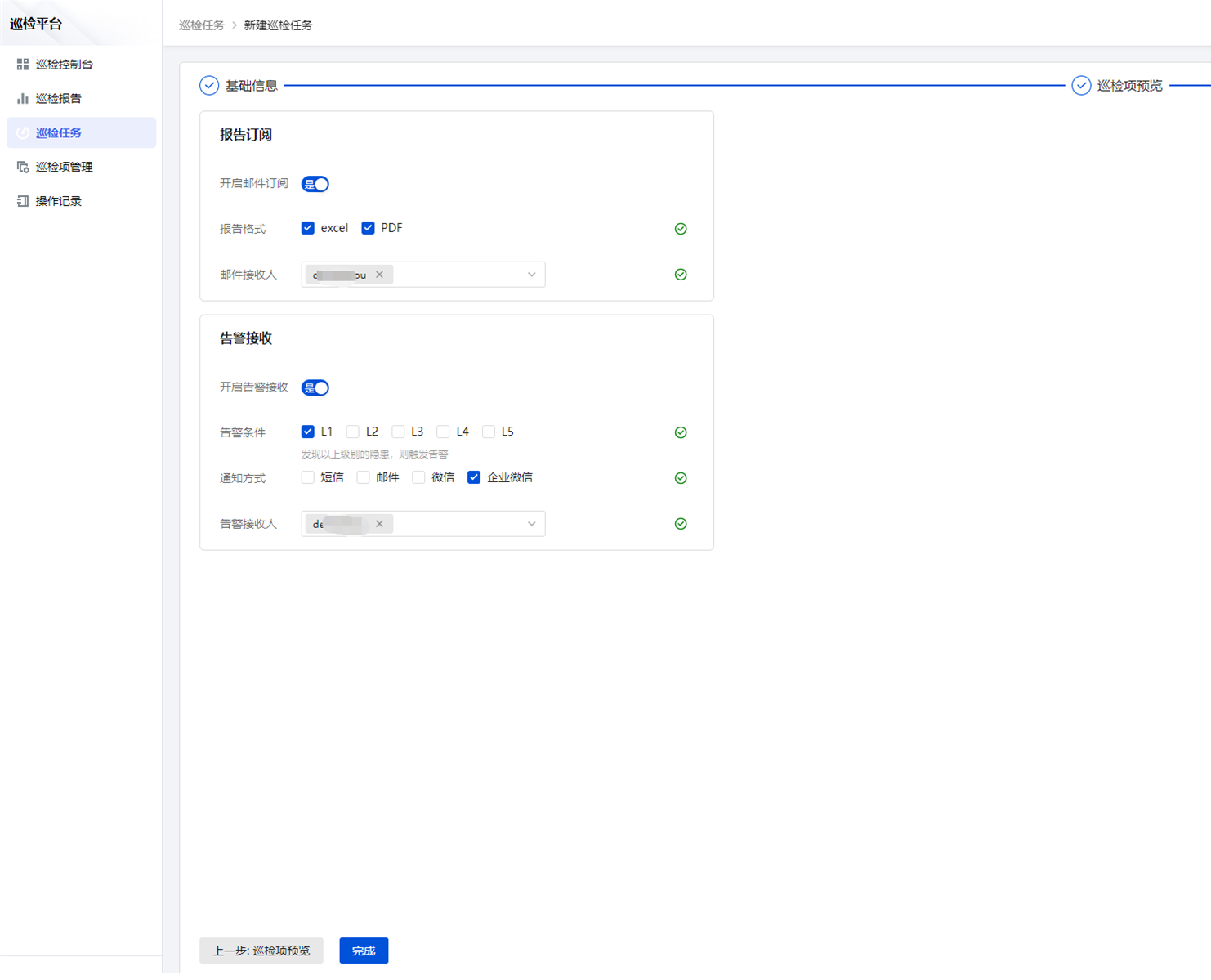Remove the 邮件接收人 tag with its X
The width and height of the screenshot is (1211, 980).
pos(379,275)
